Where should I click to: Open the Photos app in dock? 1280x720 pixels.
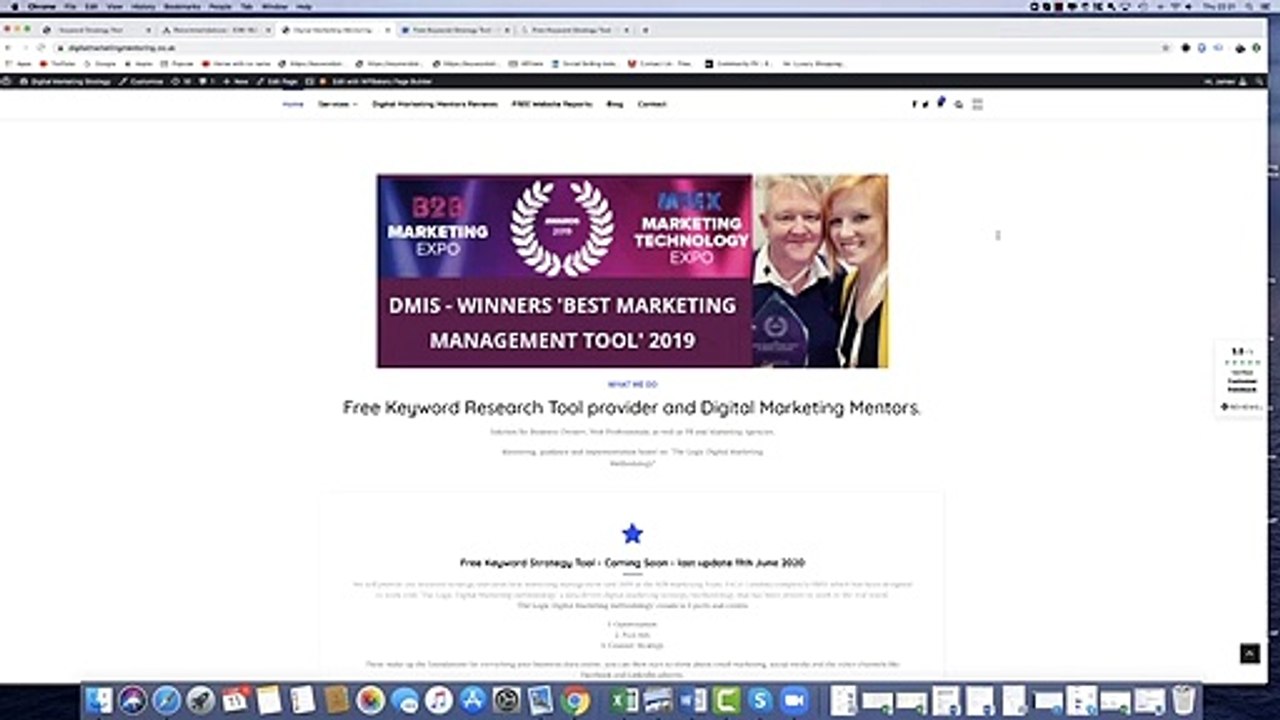click(370, 700)
